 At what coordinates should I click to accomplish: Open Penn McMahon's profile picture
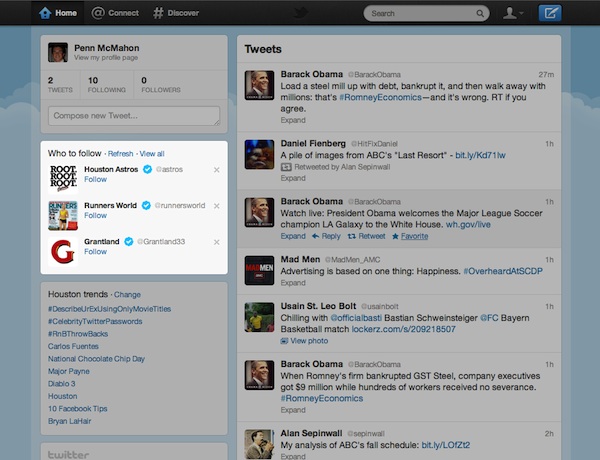click(x=58, y=52)
